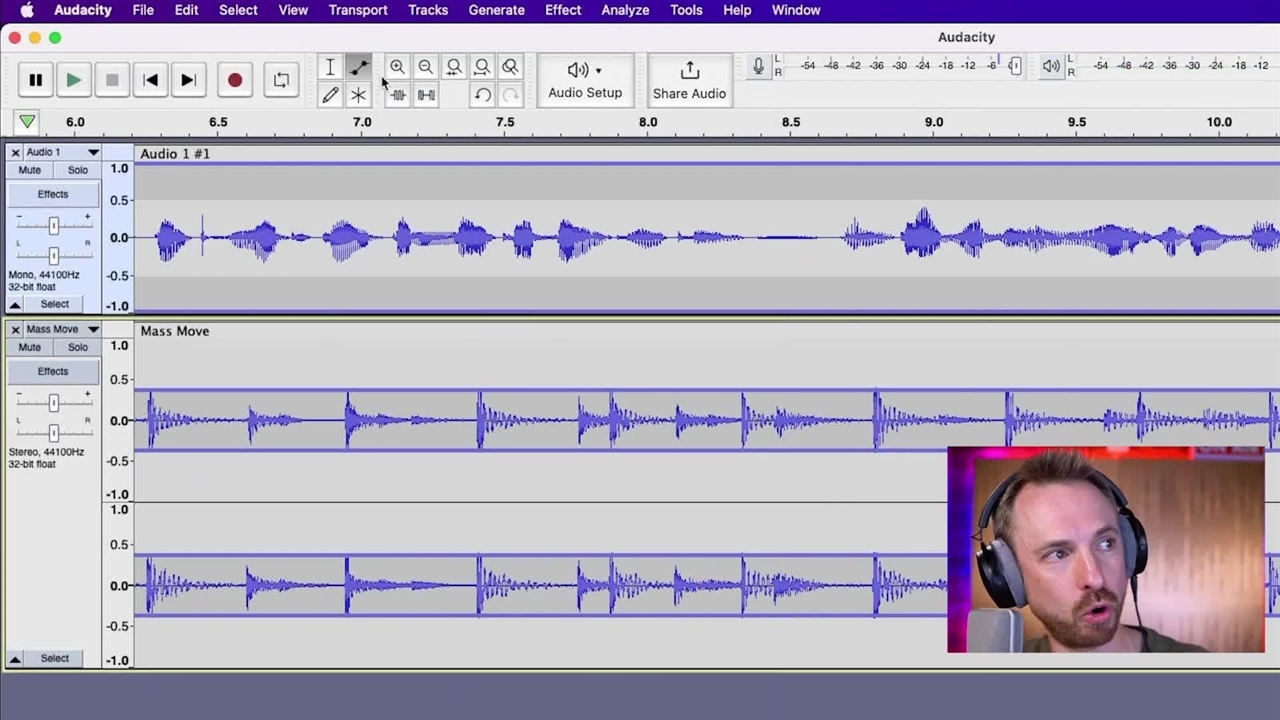The image size is (1280, 720).
Task: Open the Effect menu
Action: point(562,10)
